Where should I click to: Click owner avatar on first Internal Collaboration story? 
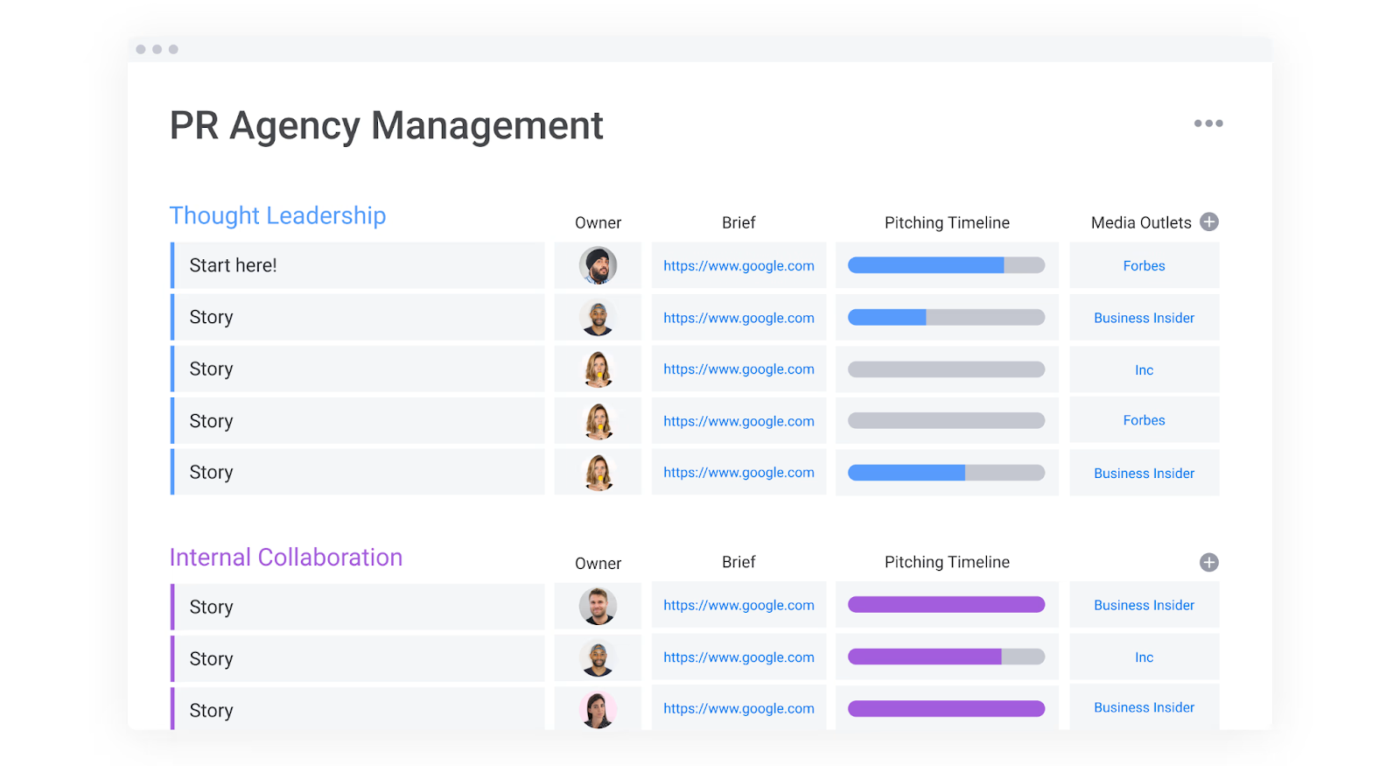pyautogui.click(x=598, y=606)
